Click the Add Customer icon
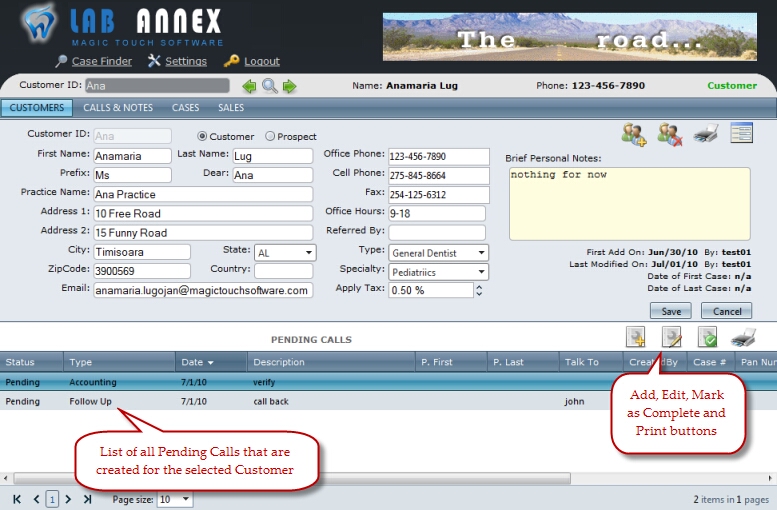 (x=634, y=134)
